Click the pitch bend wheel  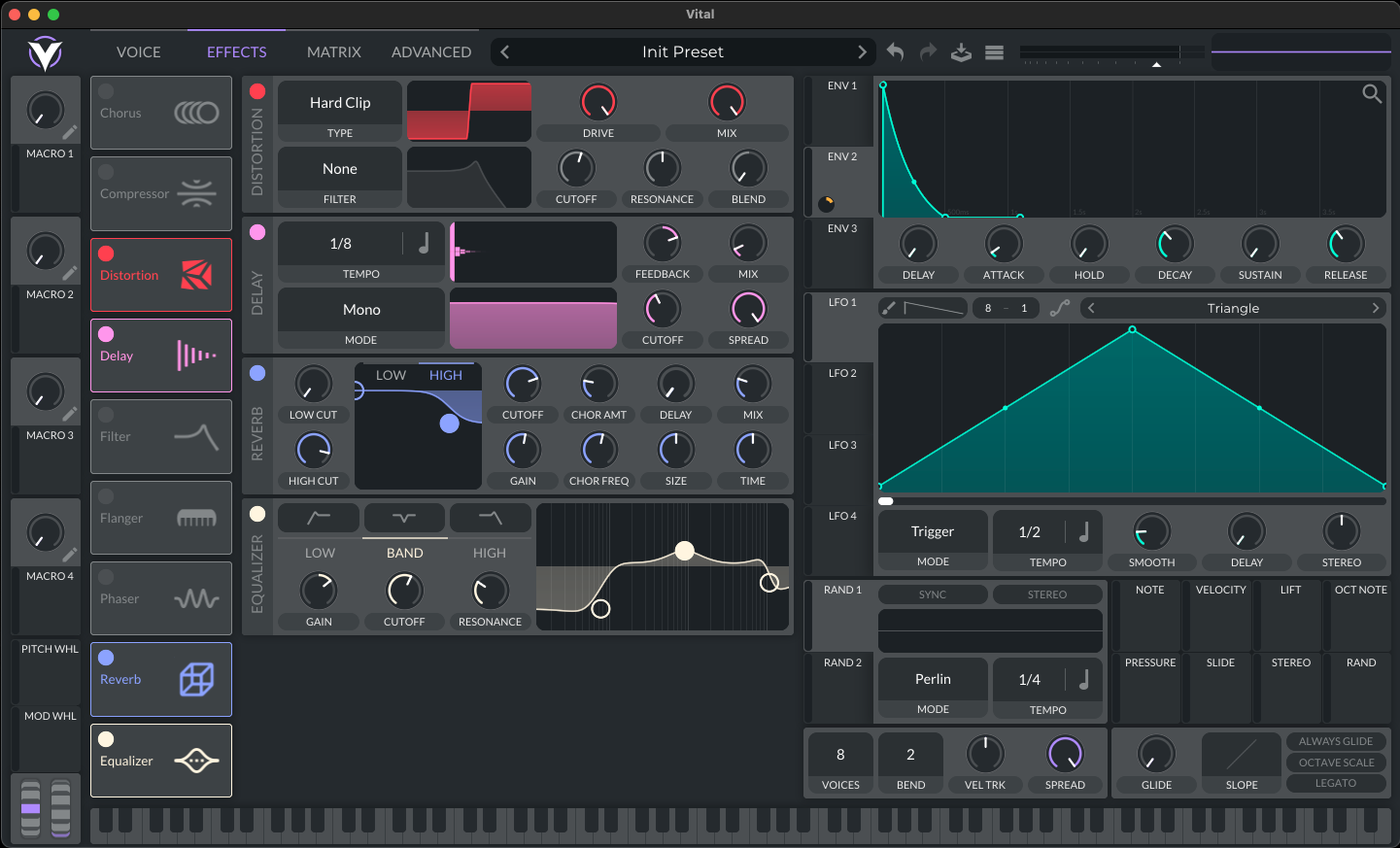31,808
